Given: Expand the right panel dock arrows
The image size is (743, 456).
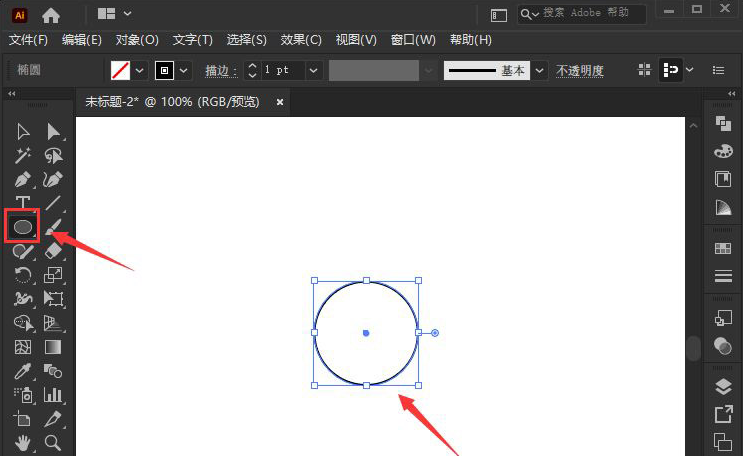Looking at the screenshot, I should (732, 94).
